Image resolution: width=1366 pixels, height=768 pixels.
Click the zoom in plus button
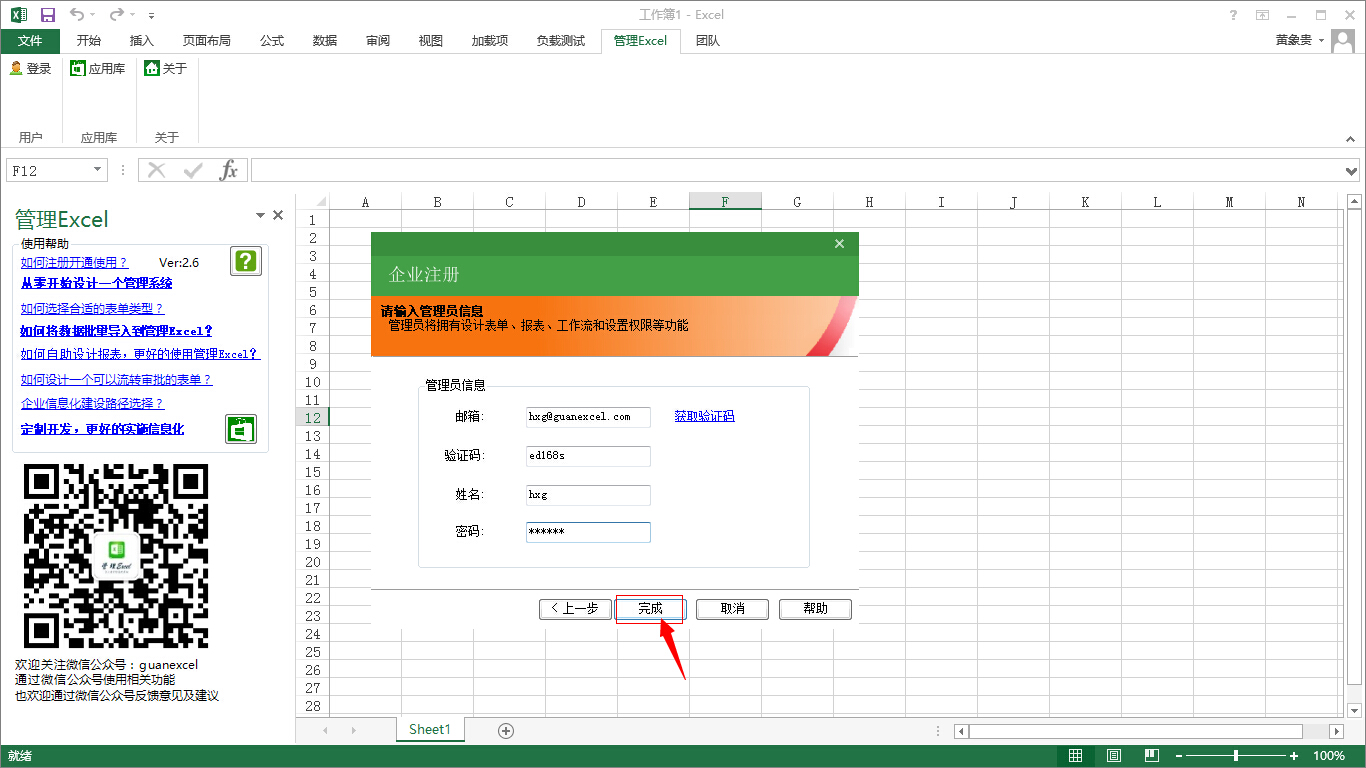point(1294,756)
